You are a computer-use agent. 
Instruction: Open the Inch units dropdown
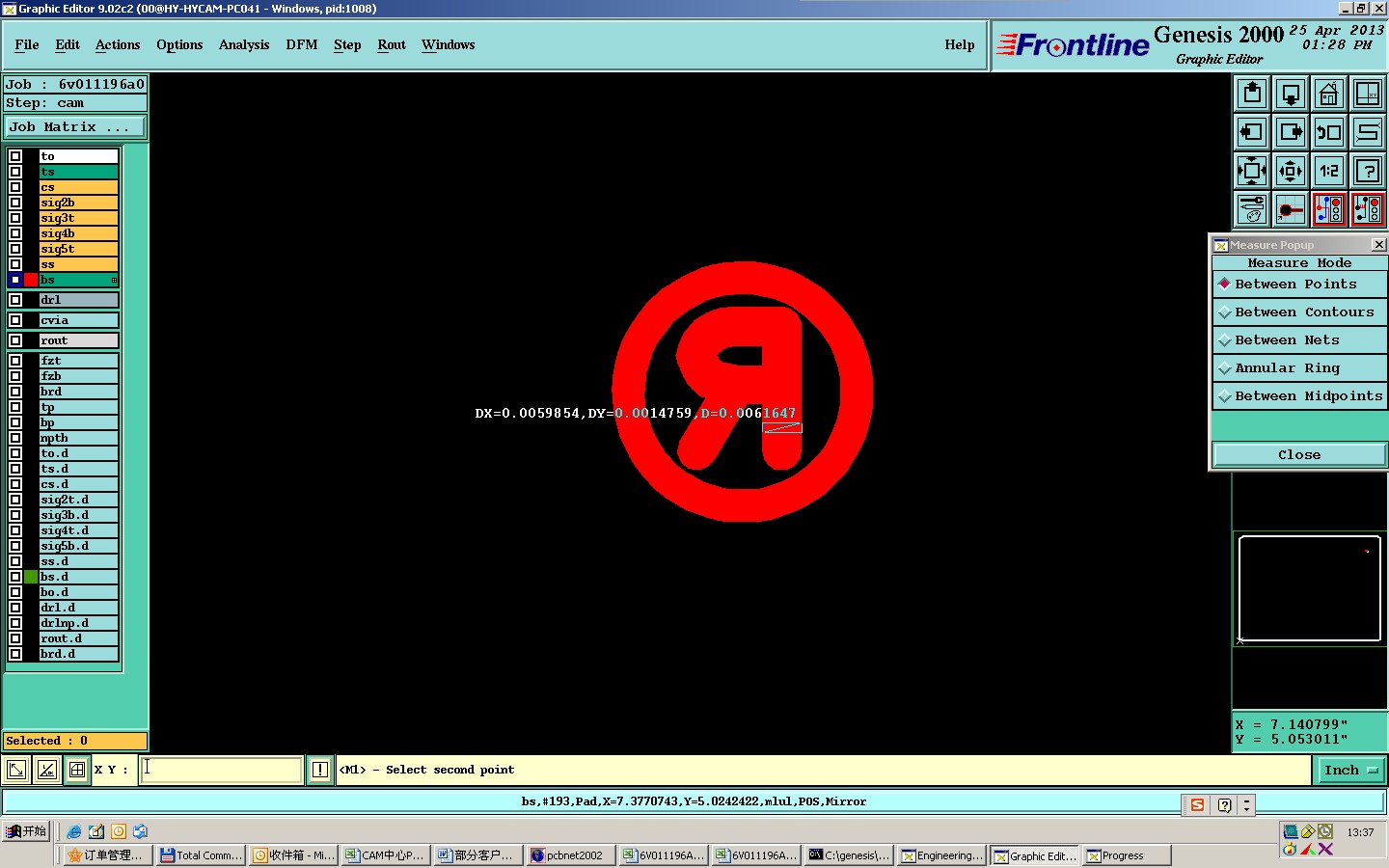[x=1350, y=770]
